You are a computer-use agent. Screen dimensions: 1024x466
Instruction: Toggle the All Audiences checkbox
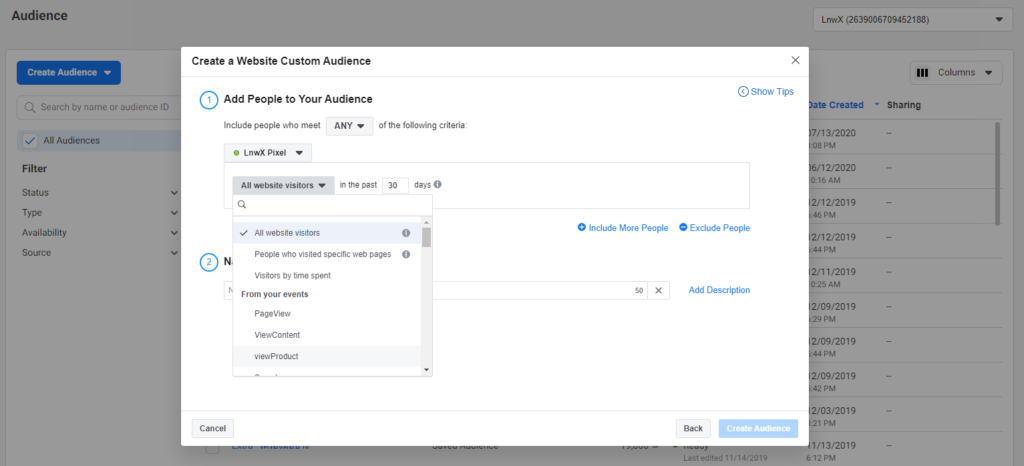[x=29, y=141]
